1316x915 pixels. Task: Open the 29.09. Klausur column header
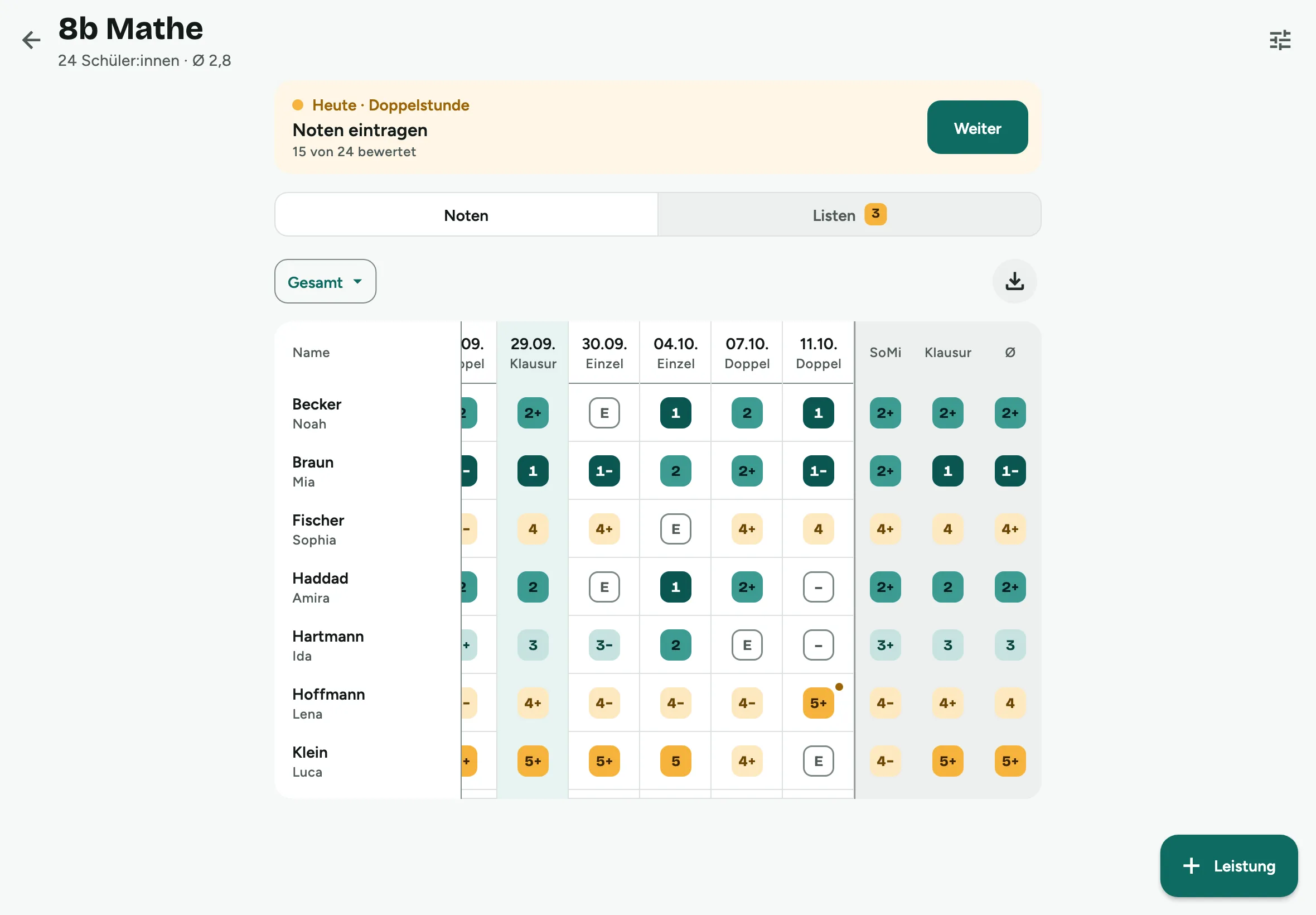point(533,353)
